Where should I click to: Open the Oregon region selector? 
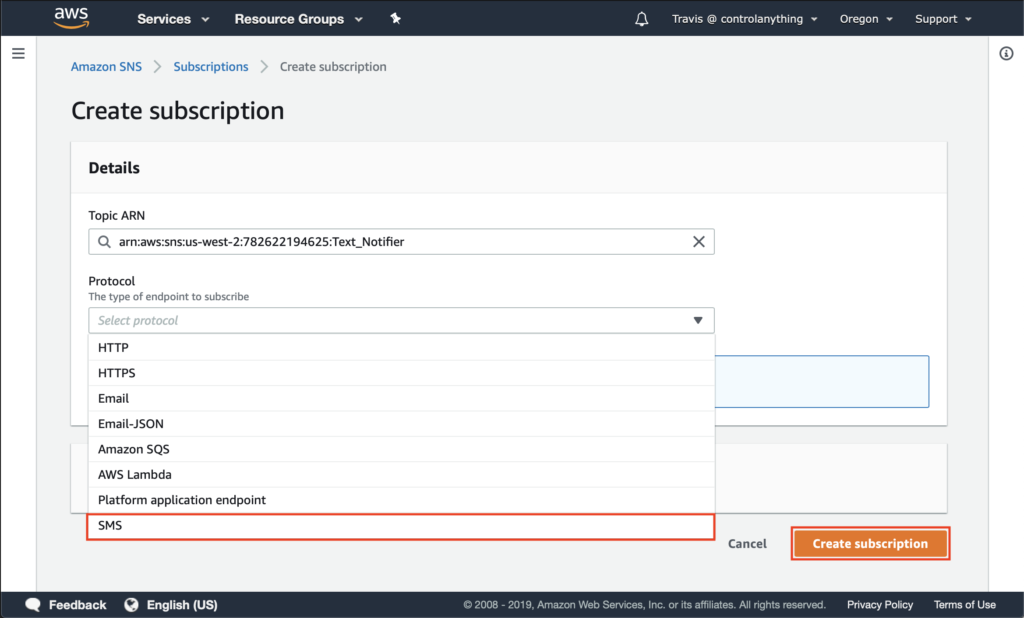(866, 19)
